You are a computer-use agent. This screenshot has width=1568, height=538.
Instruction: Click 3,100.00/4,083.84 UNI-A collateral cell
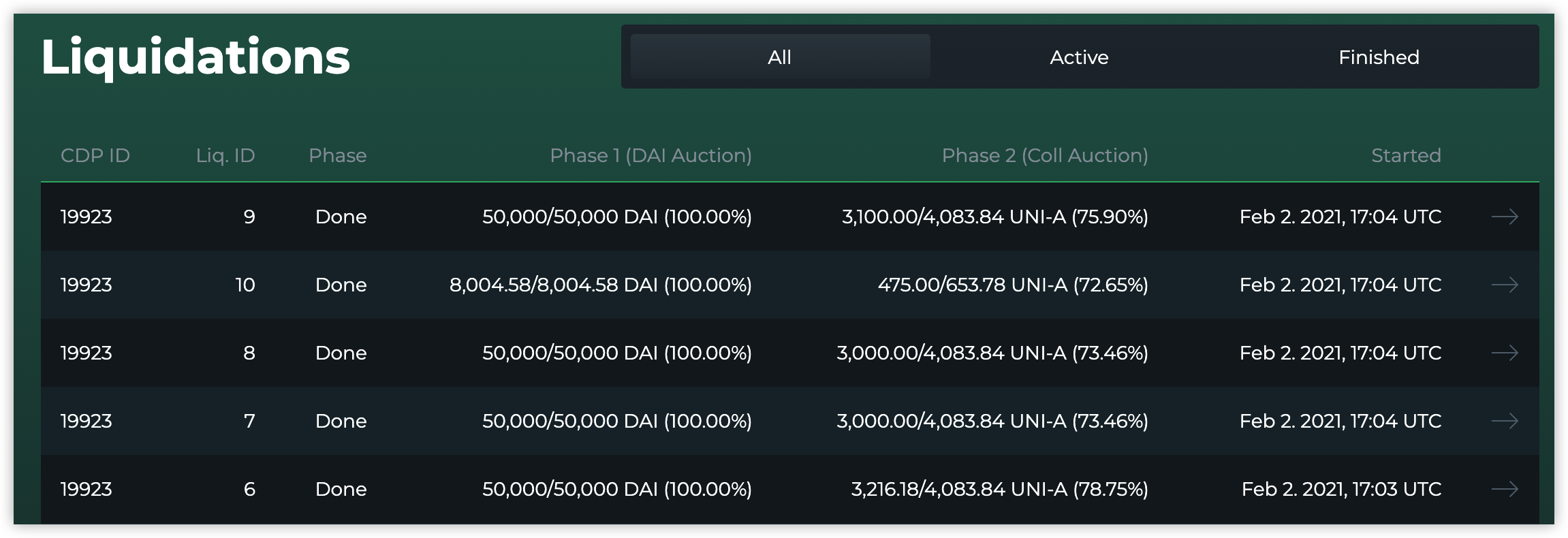coord(994,217)
